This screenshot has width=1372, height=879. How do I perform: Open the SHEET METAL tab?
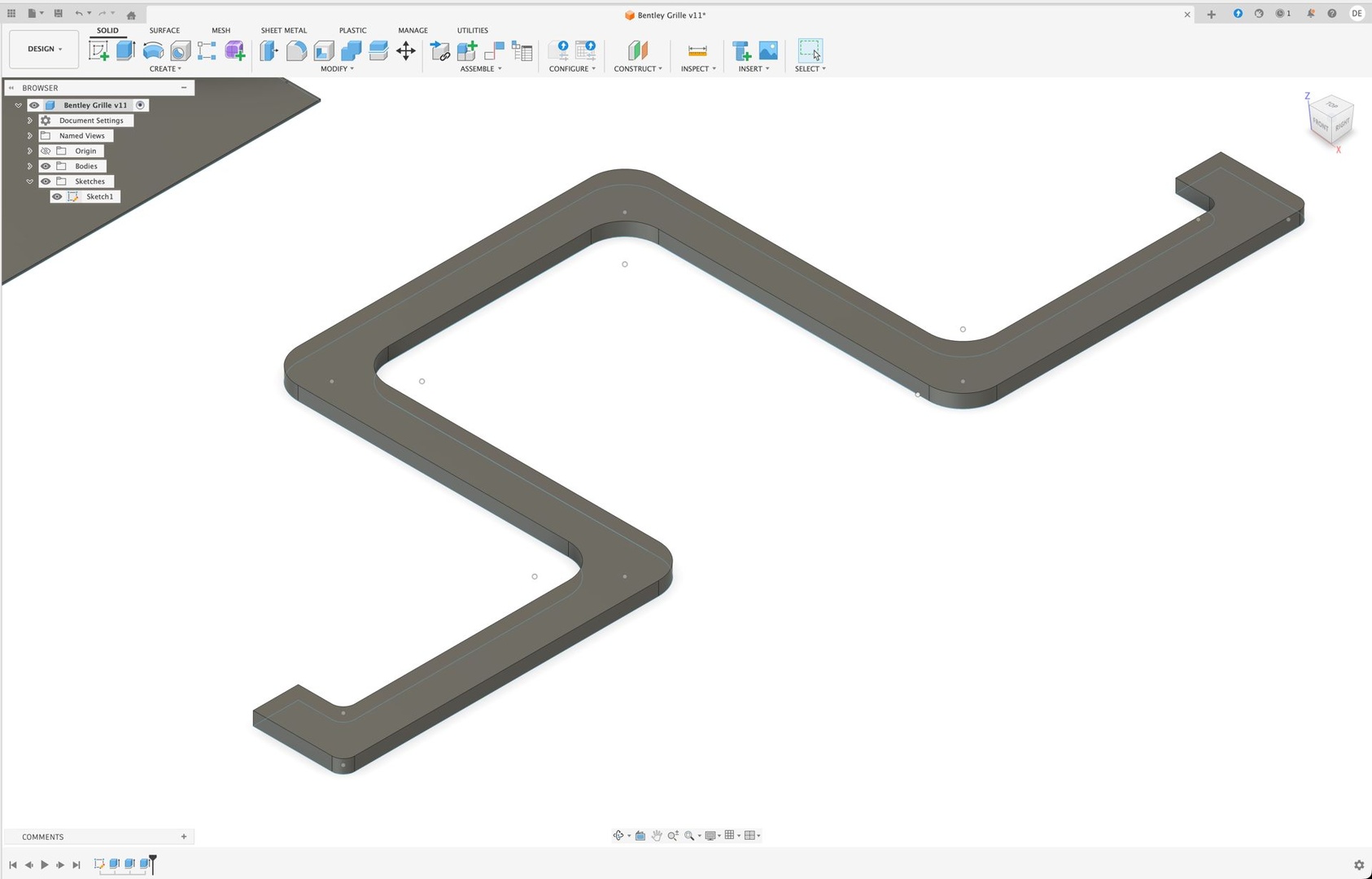coord(283,30)
